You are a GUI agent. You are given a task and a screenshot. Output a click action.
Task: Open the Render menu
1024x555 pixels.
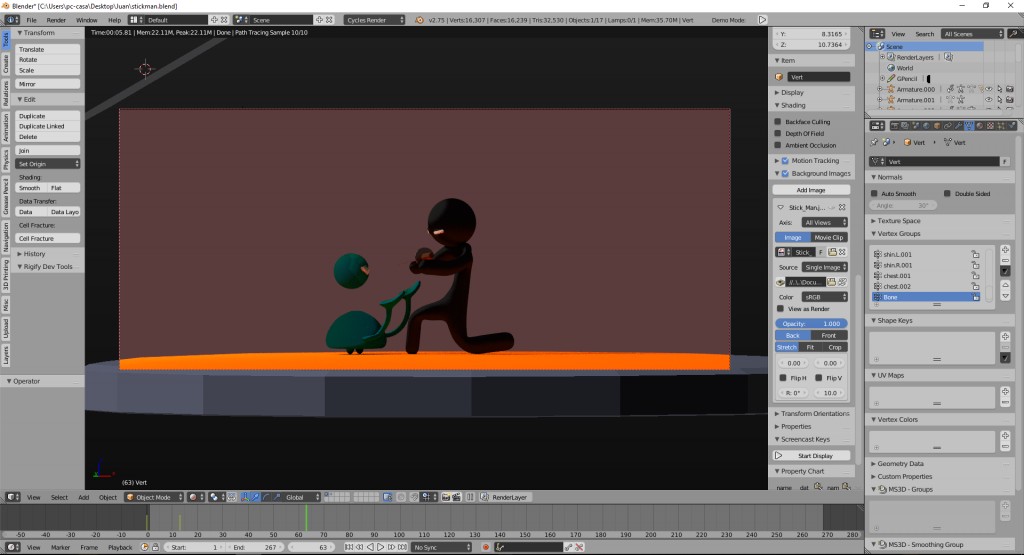coord(56,19)
